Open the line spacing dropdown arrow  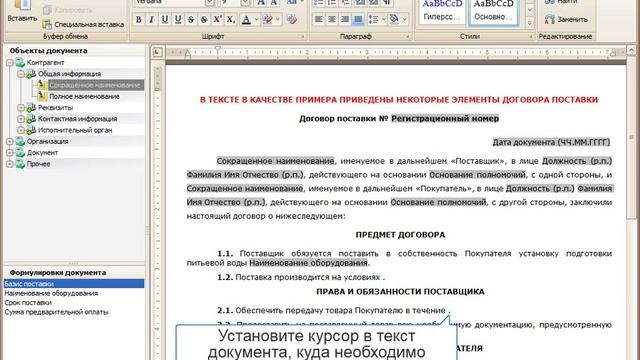[x=383, y=19]
